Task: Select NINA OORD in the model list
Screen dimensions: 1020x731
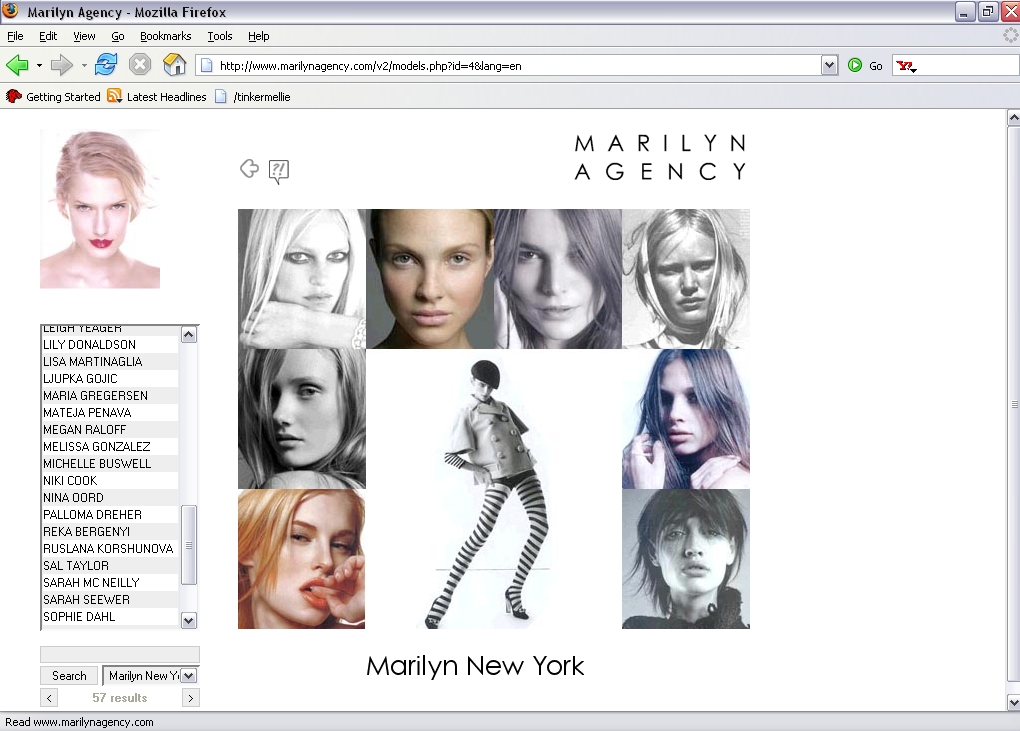Action: [x=110, y=498]
